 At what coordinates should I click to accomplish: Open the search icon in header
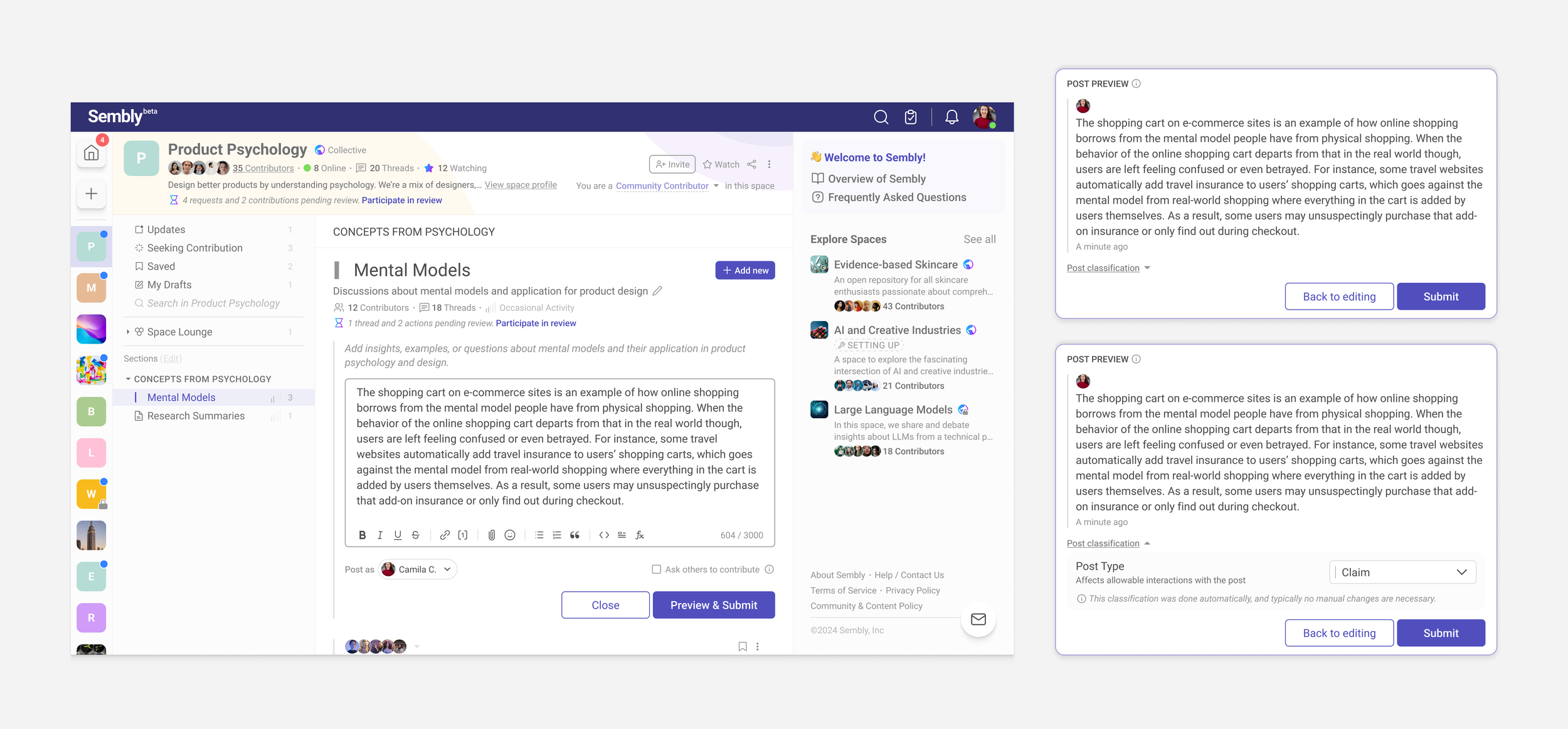[x=881, y=117]
